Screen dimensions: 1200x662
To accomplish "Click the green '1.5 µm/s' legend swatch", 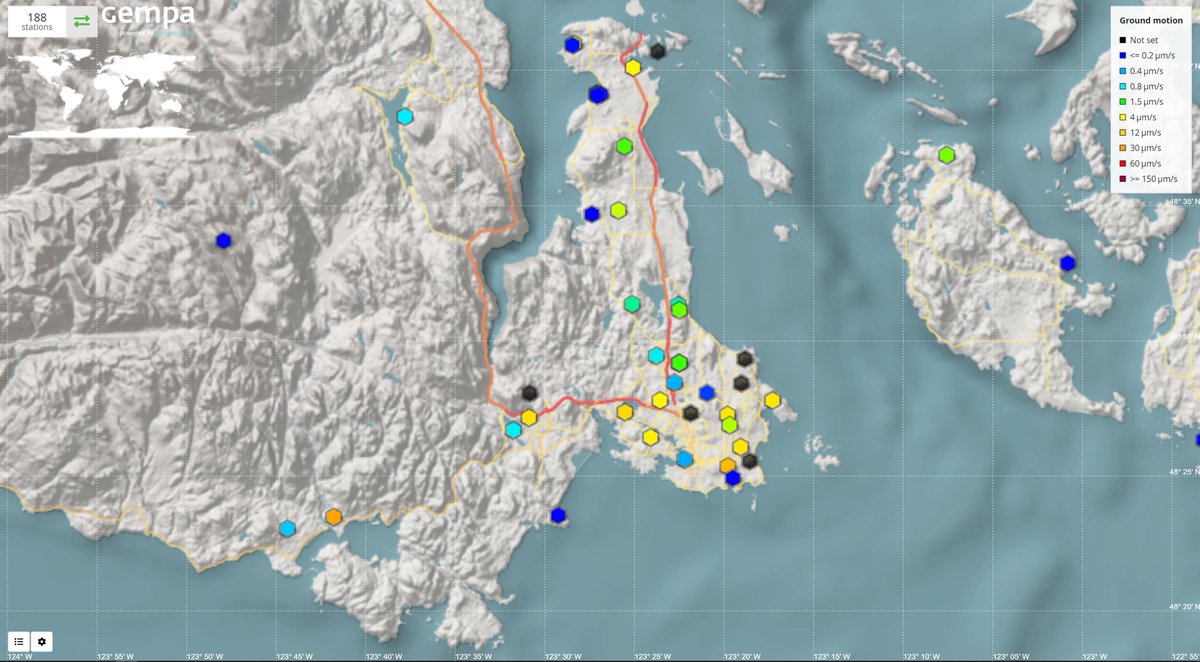I will coord(1124,101).
